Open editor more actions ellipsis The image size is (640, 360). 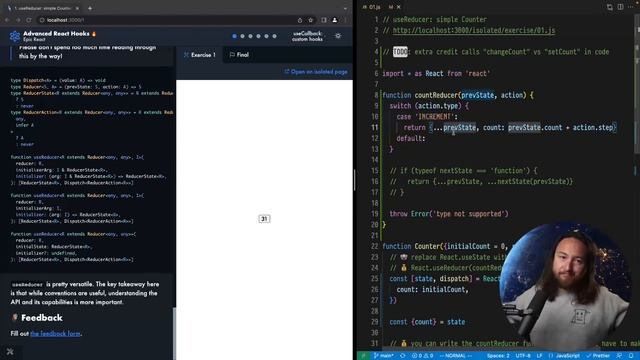(x=631, y=7)
